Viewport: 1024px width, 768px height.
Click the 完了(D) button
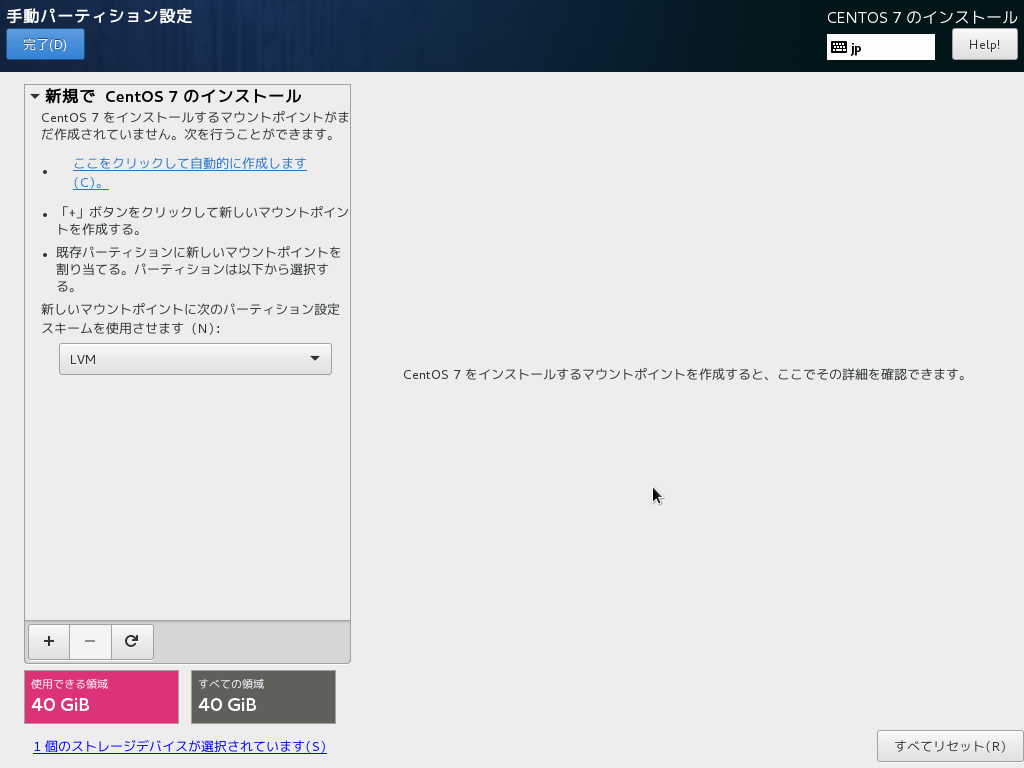(44, 44)
